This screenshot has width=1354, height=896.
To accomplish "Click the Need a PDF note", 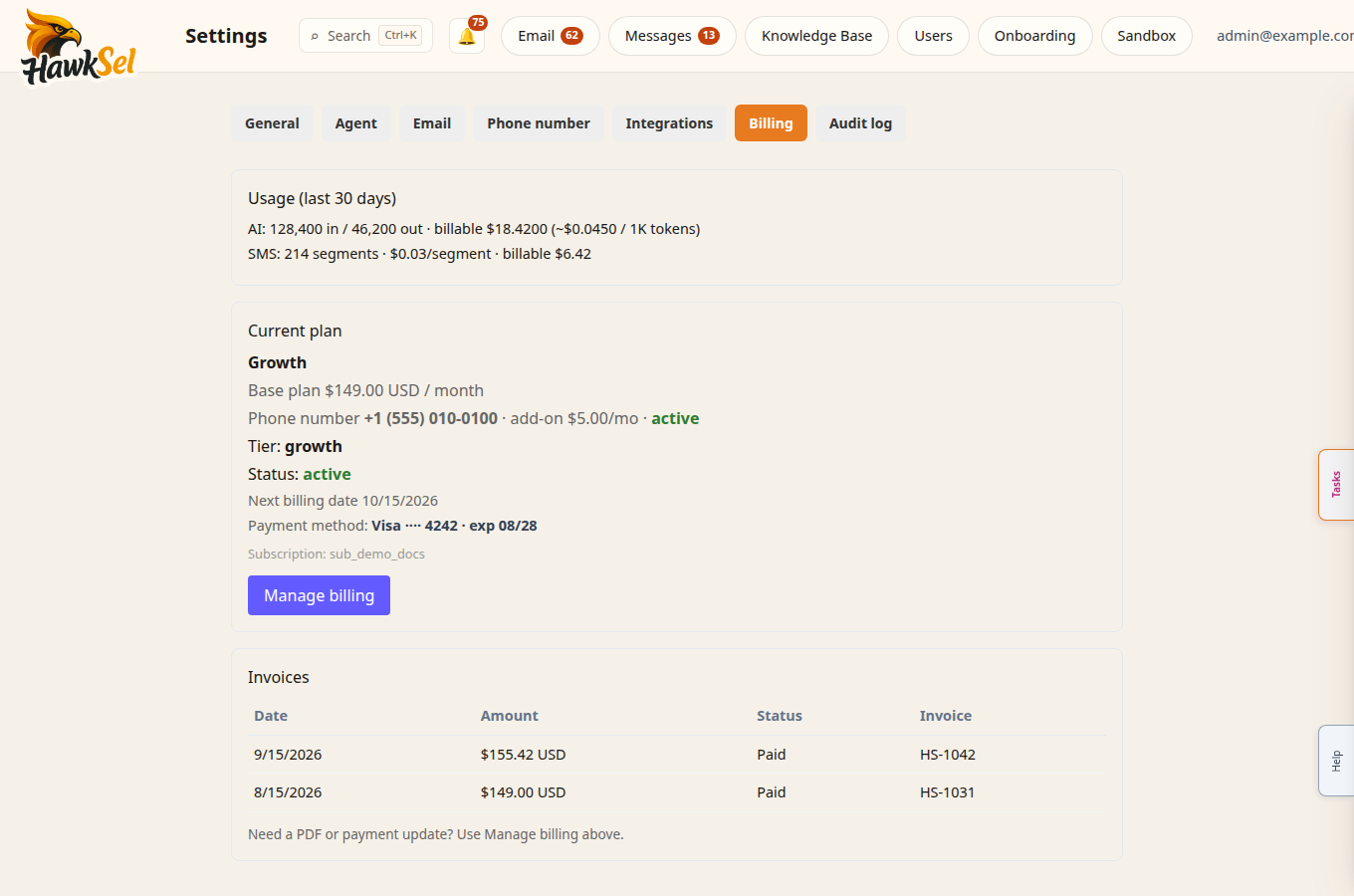I will [436, 834].
